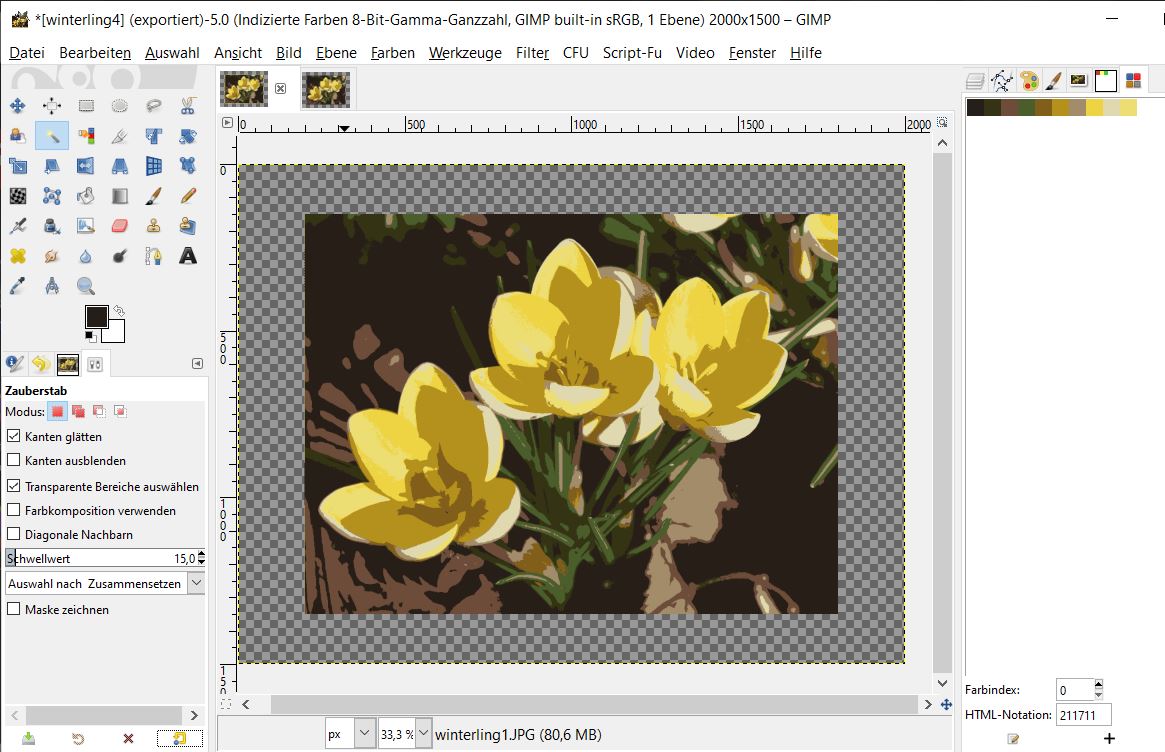Select the Smudge tool
The image size is (1165, 752).
click(x=51, y=256)
